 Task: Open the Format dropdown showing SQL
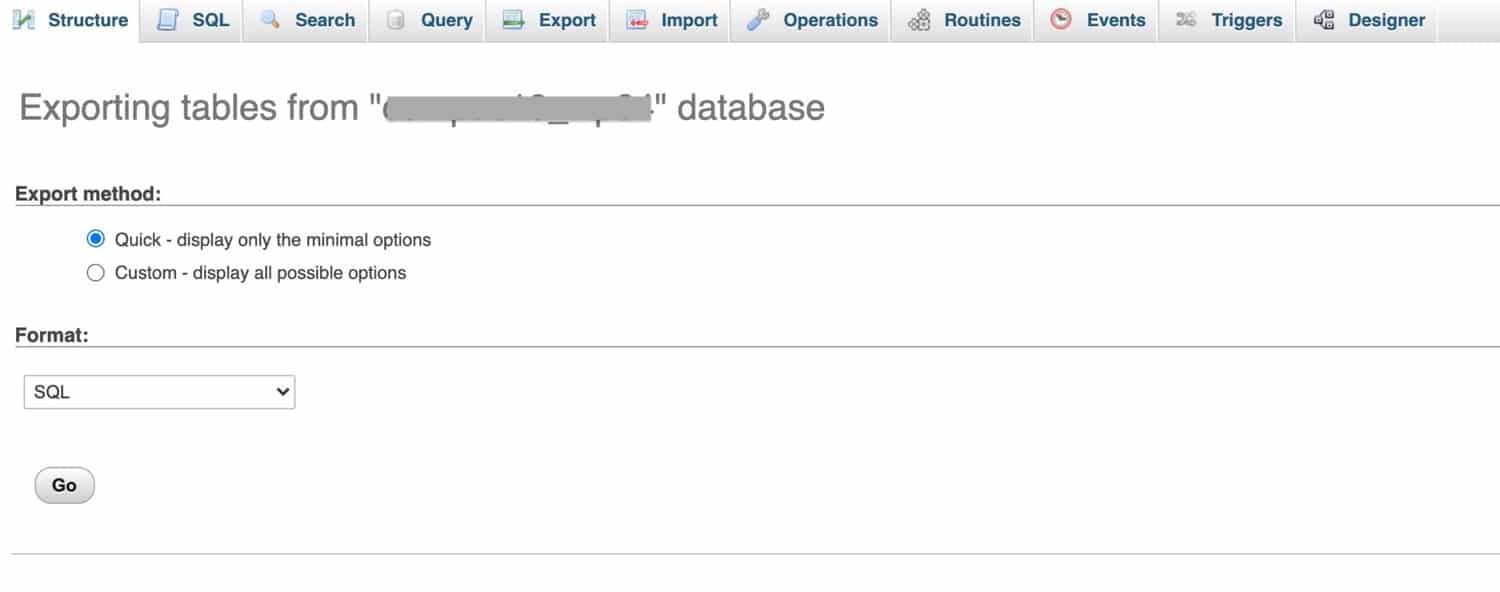158,392
